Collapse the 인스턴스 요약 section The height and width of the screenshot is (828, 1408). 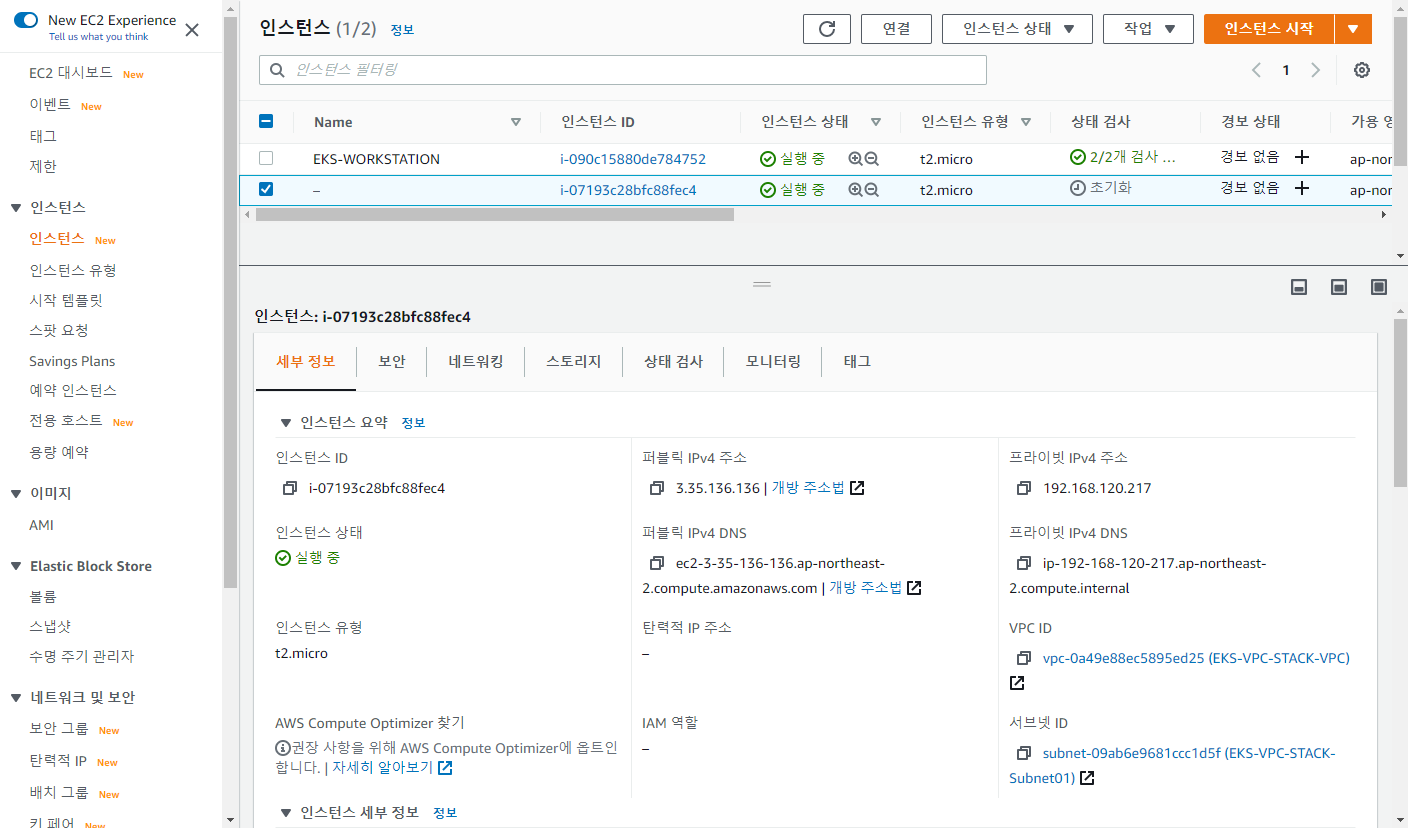coord(286,423)
